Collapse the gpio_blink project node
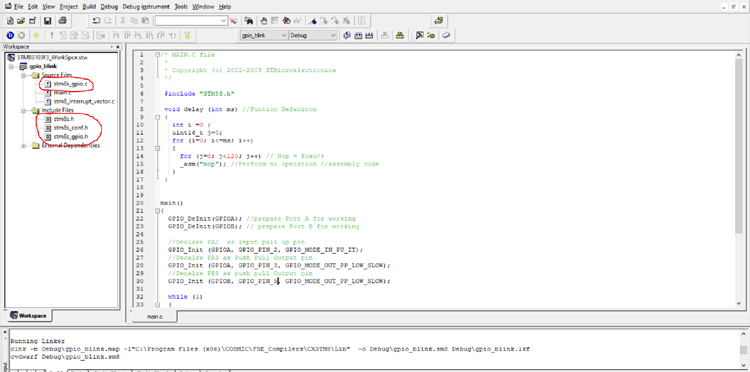The width and height of the screenshot is (750, 372). (11, 66)
